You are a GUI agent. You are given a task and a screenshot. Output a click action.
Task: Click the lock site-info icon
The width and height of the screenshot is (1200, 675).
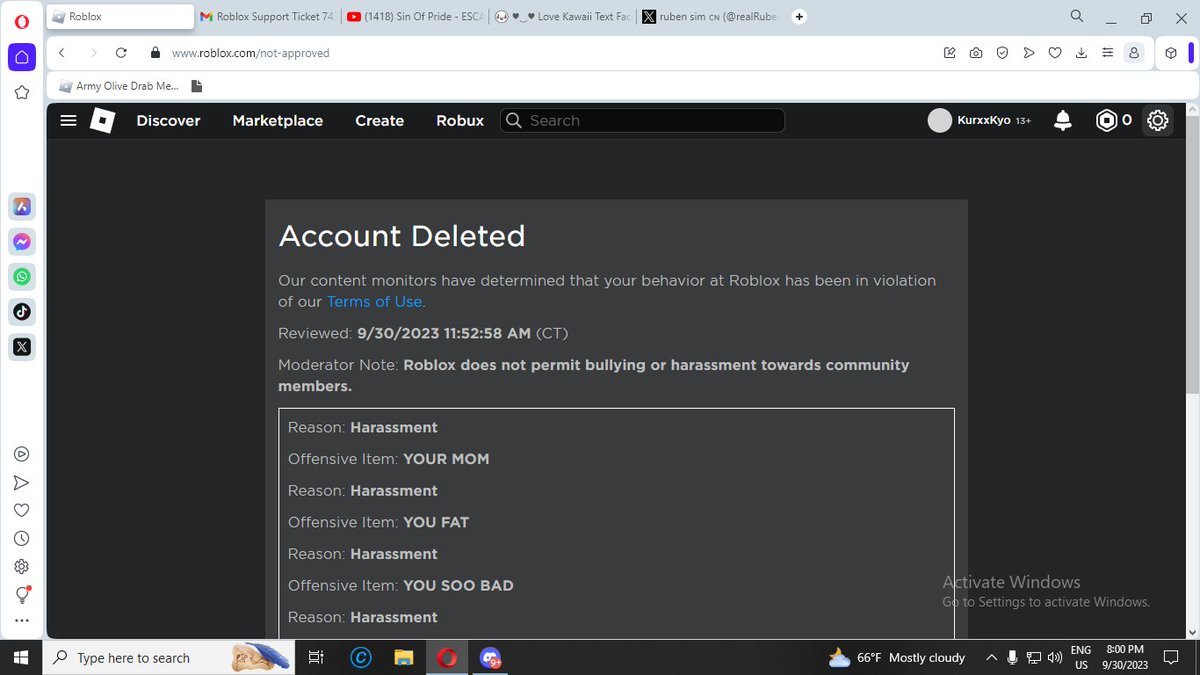point(155,53)
